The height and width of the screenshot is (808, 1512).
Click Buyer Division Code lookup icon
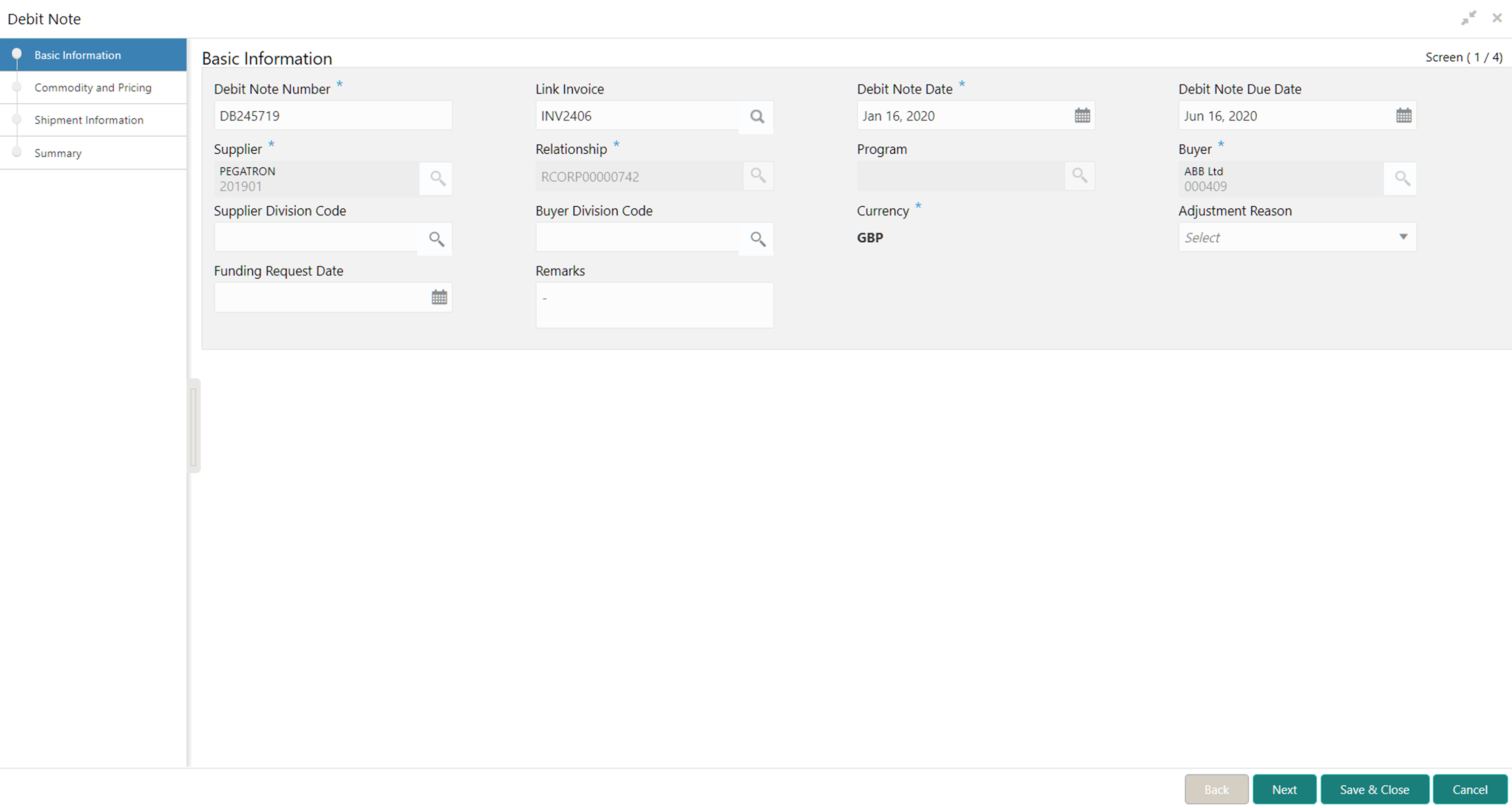757,239
